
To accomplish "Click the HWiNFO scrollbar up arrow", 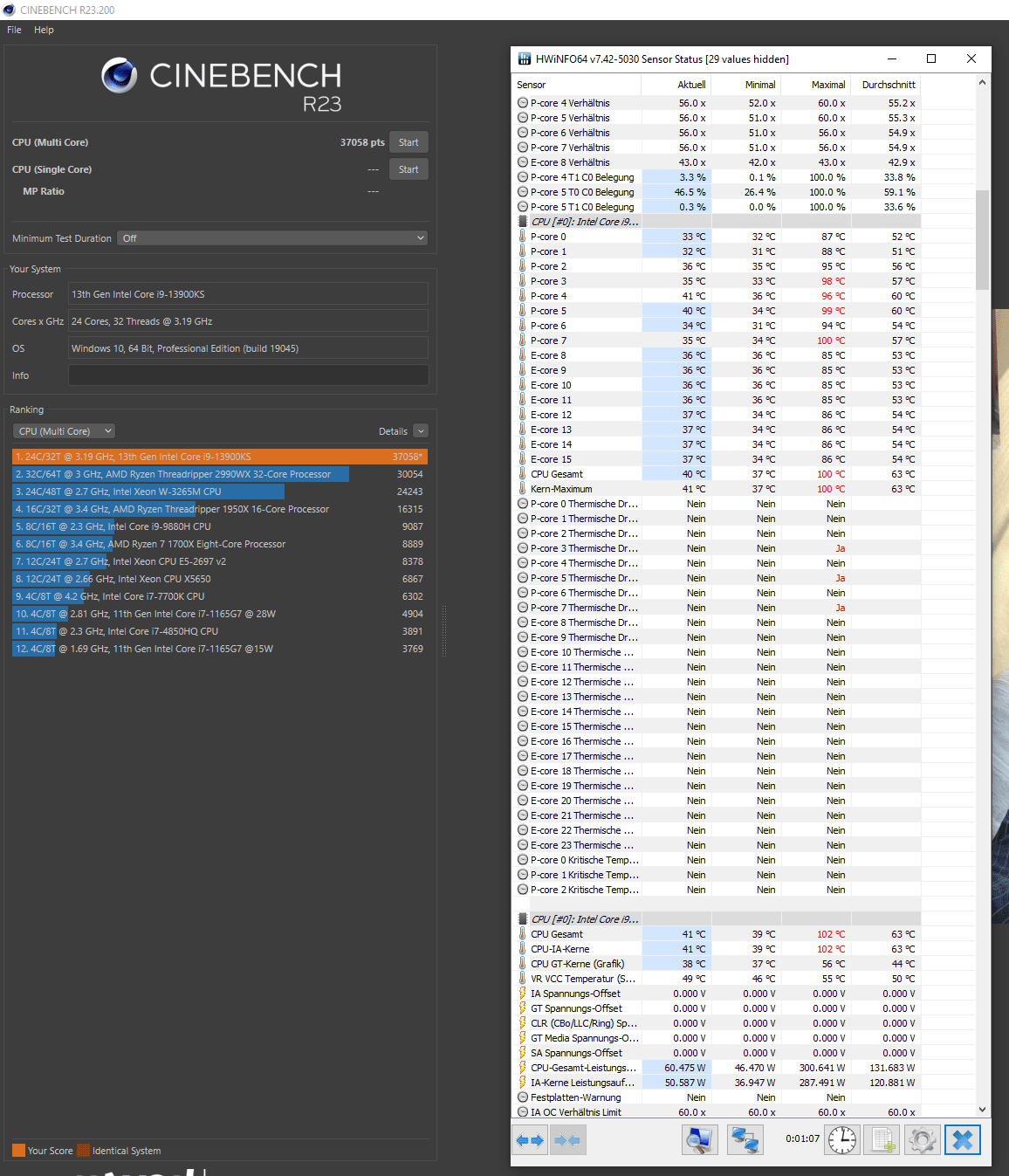I will click(982, 83).
